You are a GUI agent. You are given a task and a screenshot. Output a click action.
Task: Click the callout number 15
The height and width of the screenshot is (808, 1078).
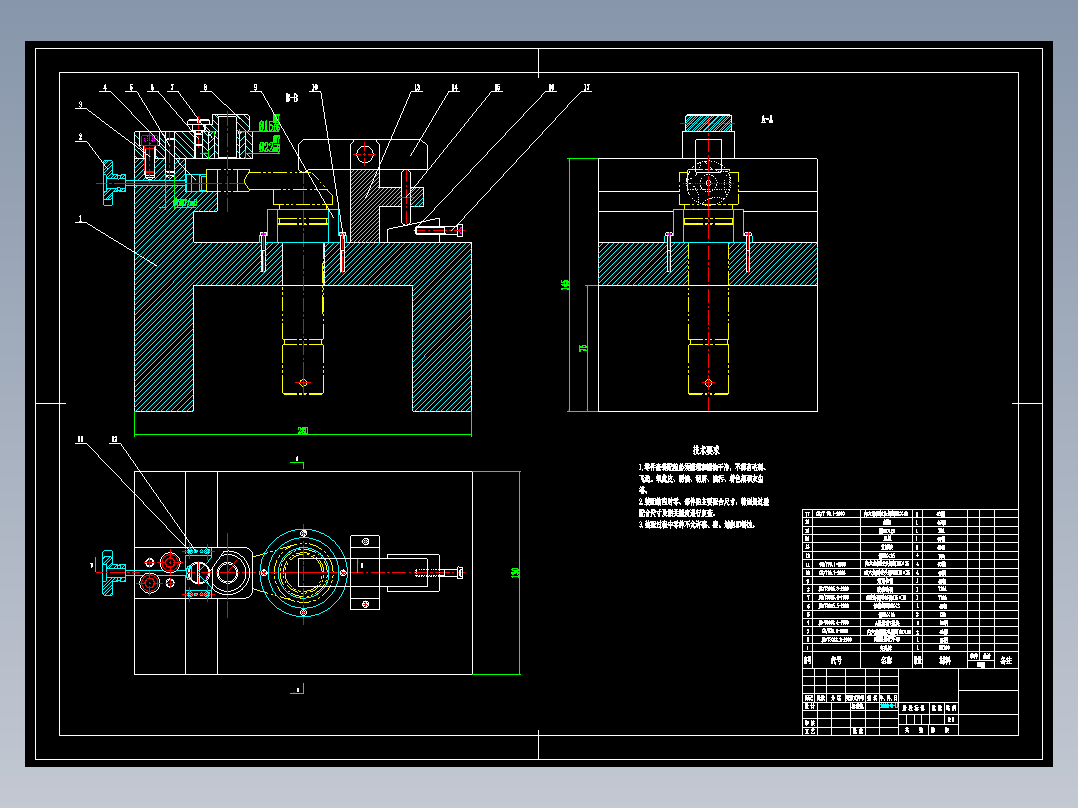[497, 87]
